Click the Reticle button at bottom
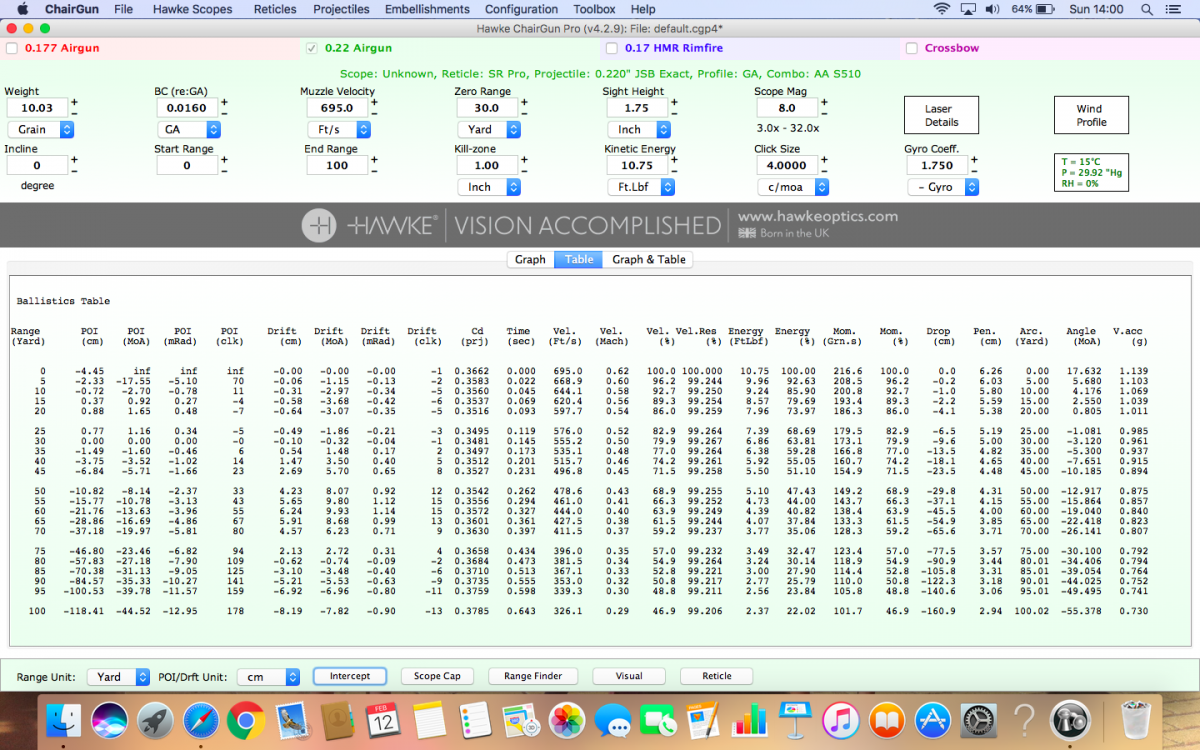 click(x=717, y=676)
